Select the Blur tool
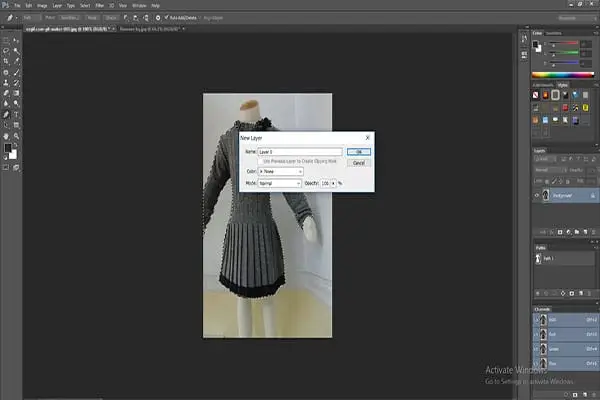The width and height of the screenshot is (600, 400). coord(6,103)
